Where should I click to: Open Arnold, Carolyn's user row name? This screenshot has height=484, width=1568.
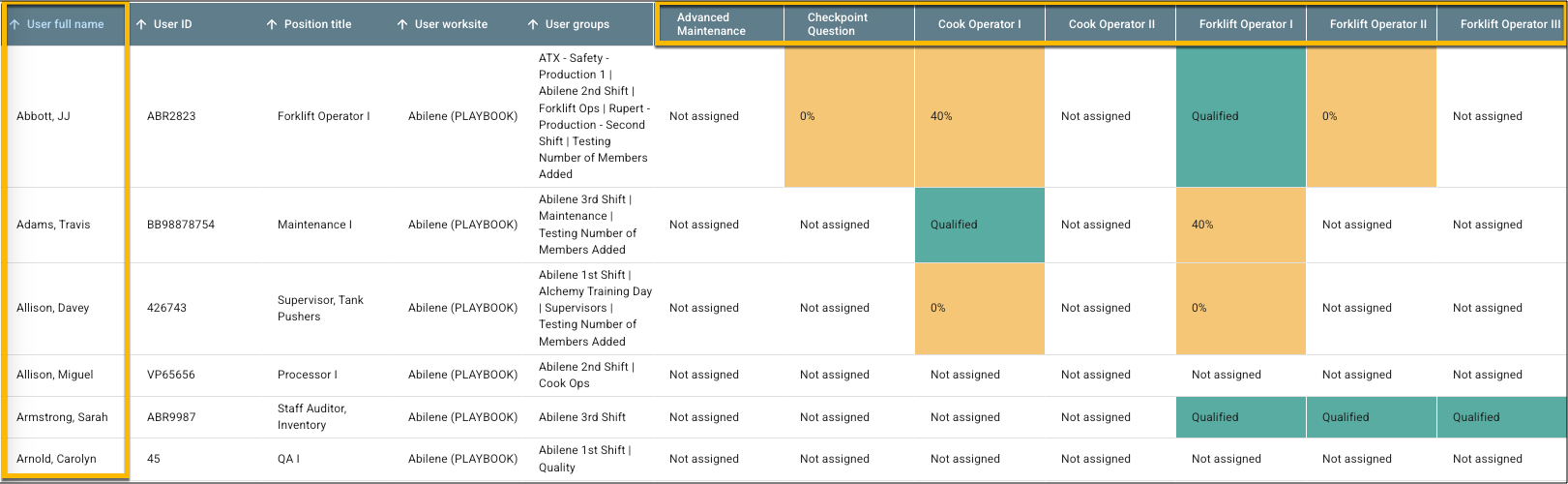[x=56, y=459]
